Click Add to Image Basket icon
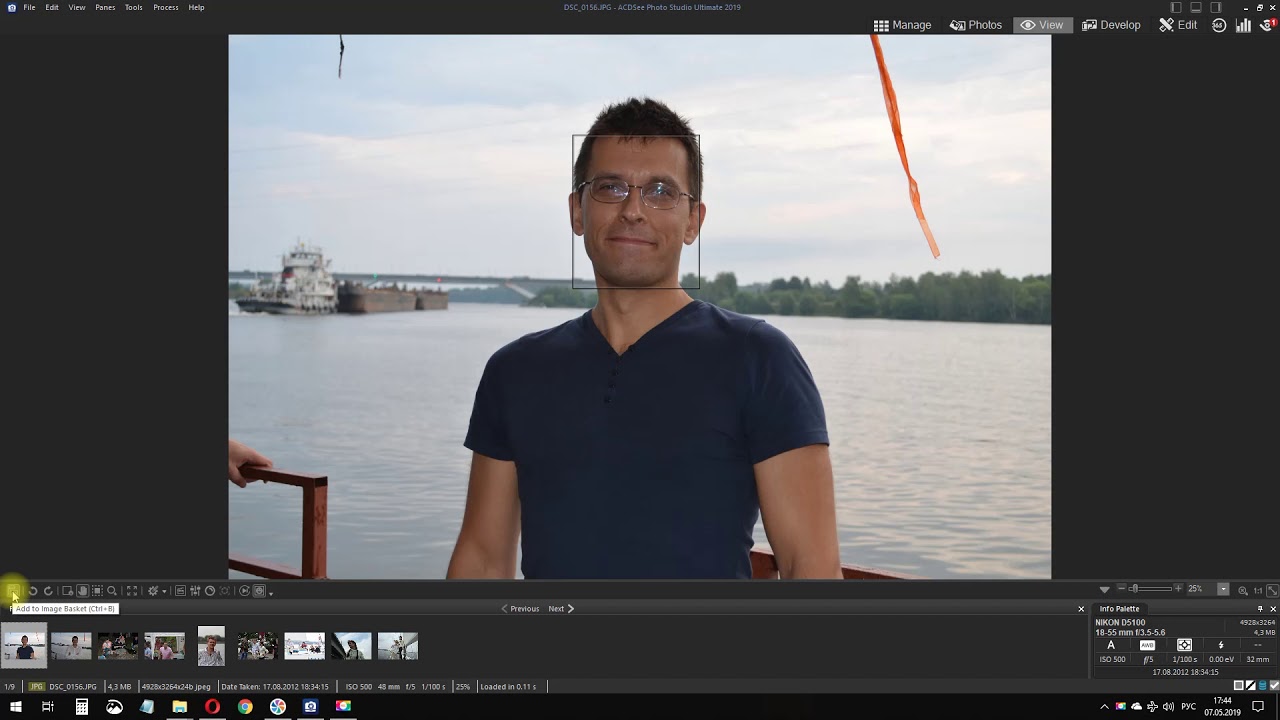The image size is (1280, 720). [13, 591]
